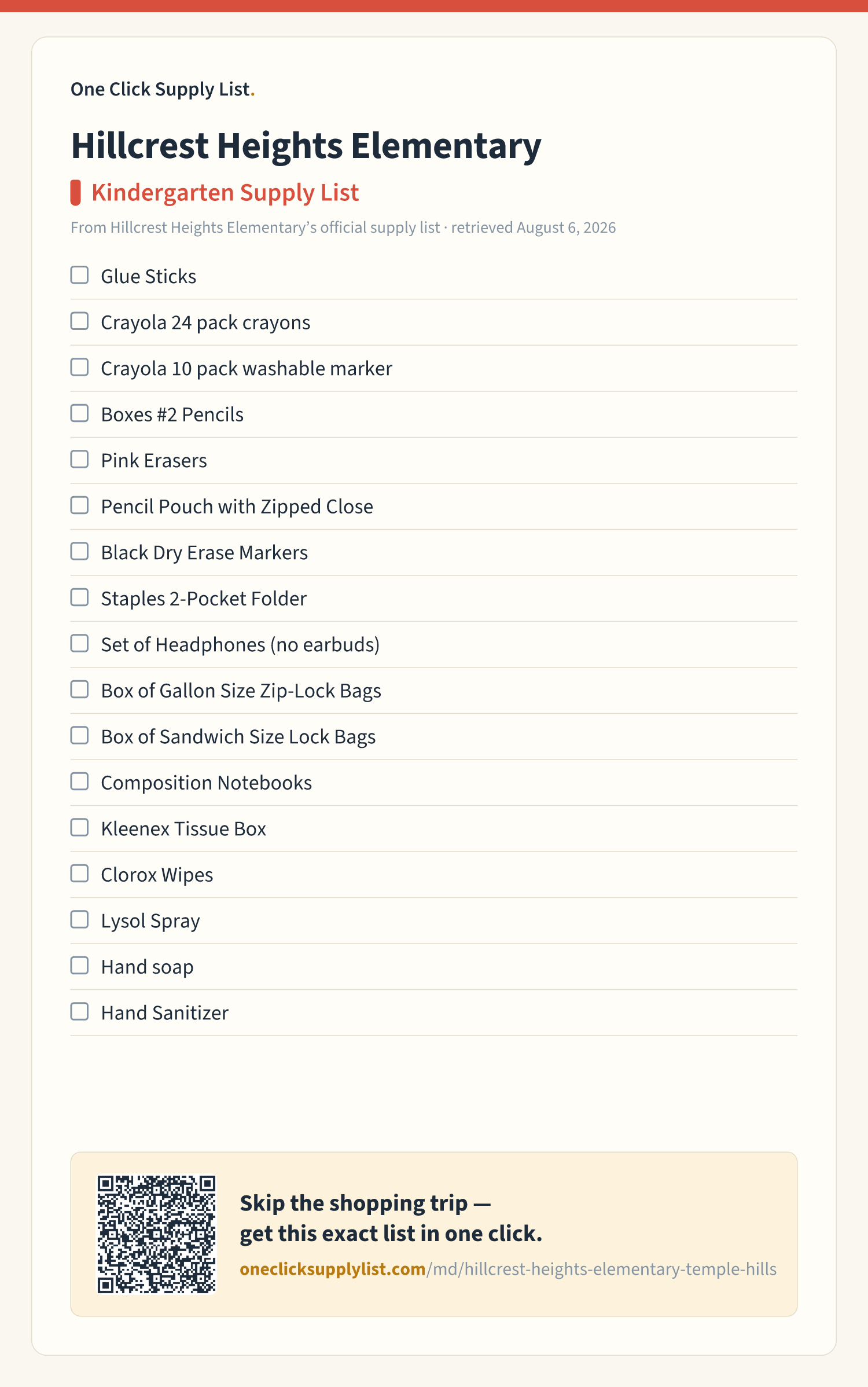Check the Hand soap box
The height and width of the screenshot is (1387, 868).
[x=79, y=966]
